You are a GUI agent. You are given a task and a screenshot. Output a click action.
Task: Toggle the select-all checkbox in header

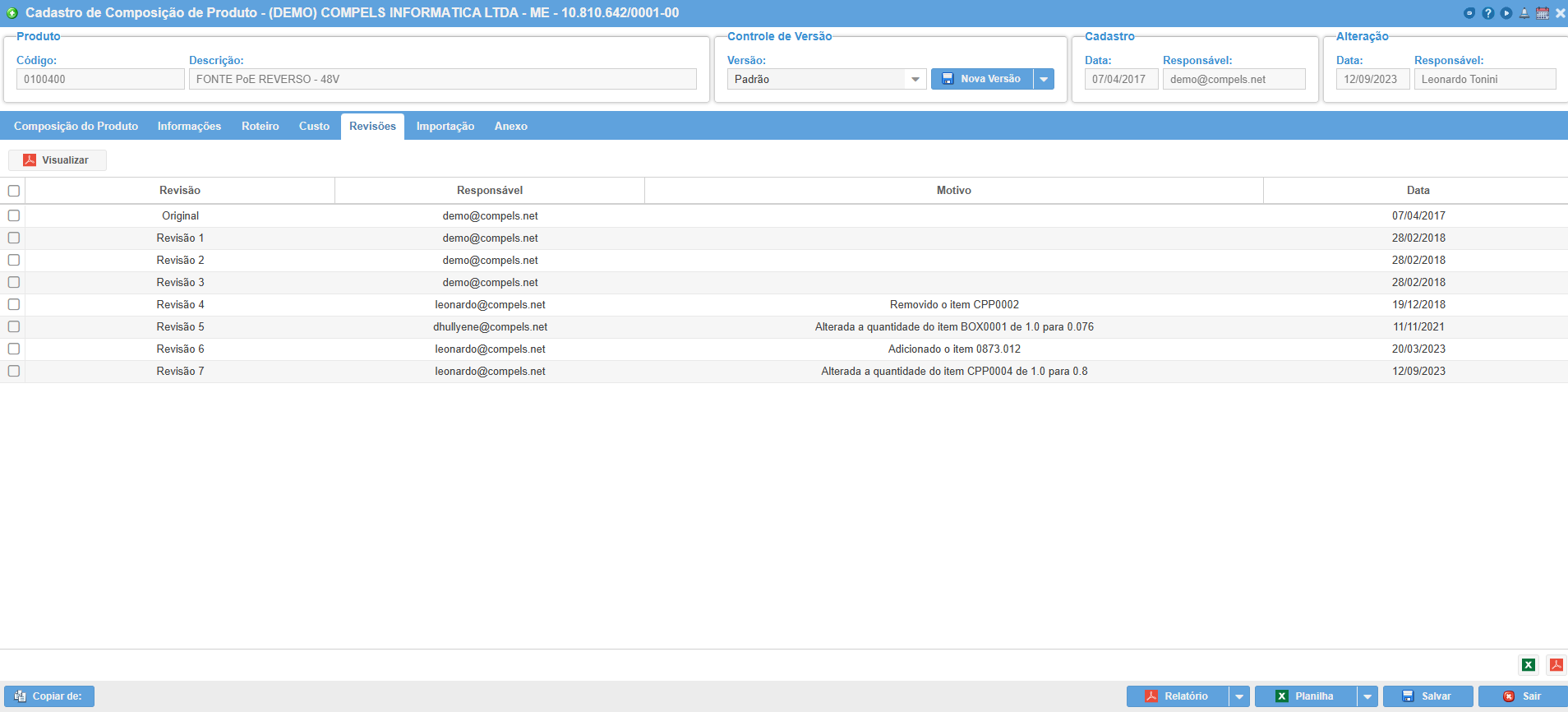point(14,191)
